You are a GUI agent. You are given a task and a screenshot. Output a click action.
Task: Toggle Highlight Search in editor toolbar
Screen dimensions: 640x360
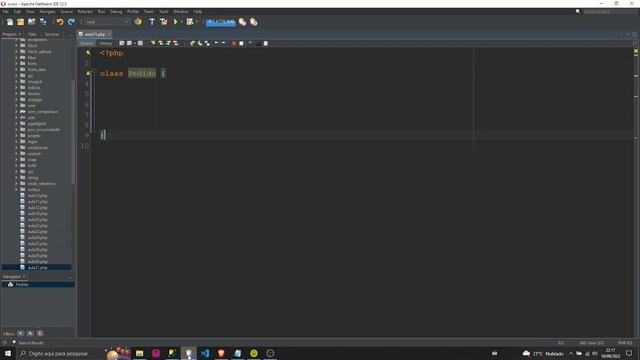coord(176,43)
